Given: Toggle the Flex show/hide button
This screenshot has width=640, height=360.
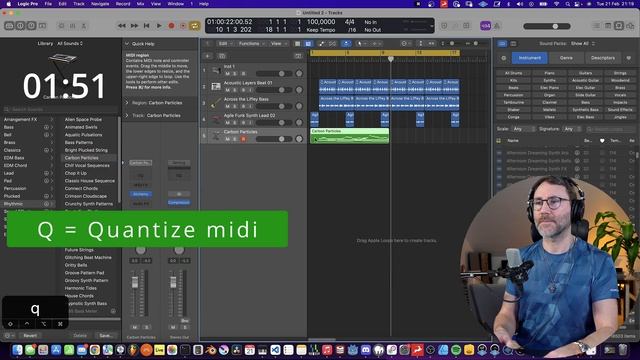Looking at the screenshot, I should point(332,43).
